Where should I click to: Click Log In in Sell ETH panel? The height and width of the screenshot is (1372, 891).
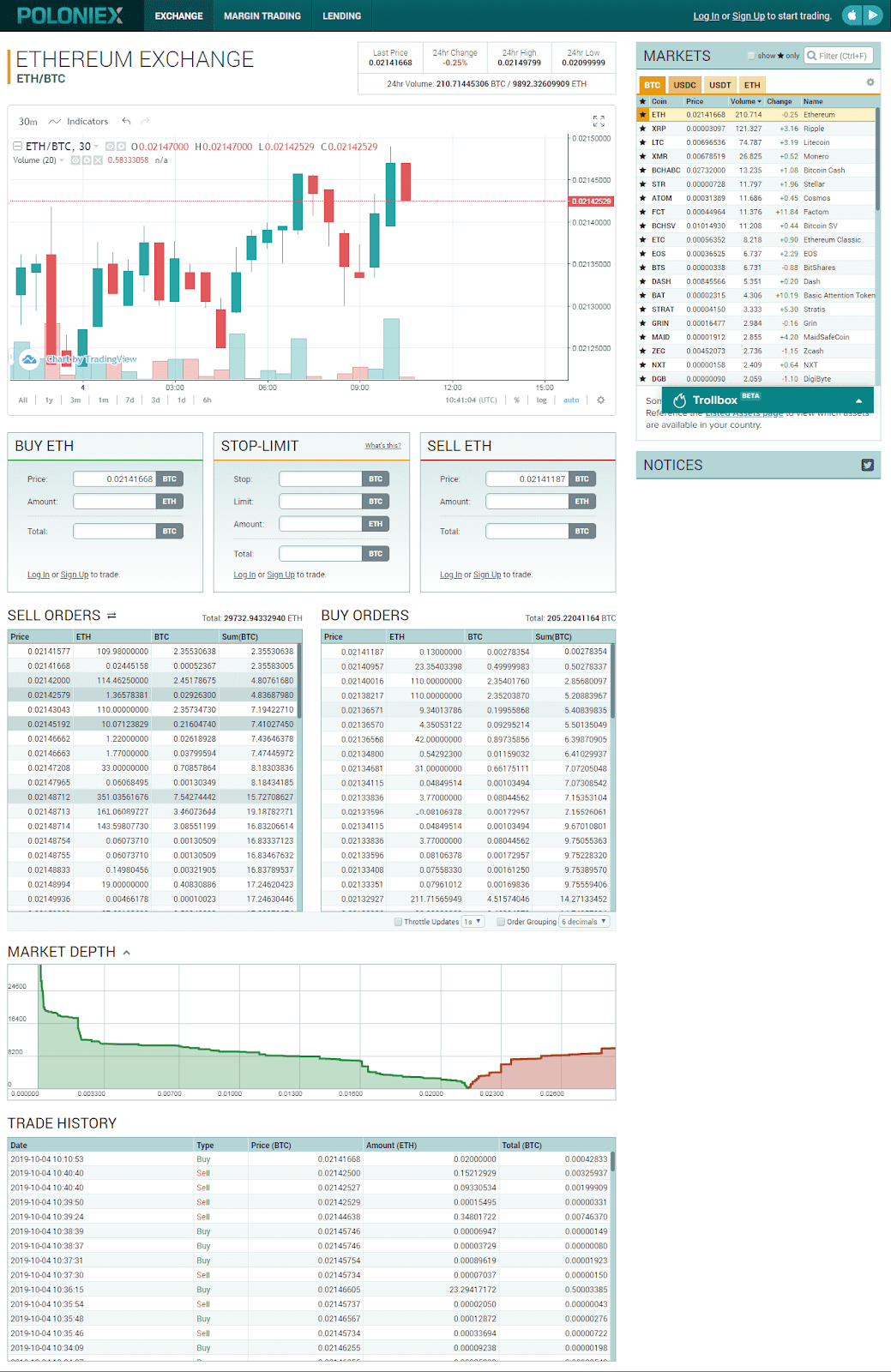click(x=450, y=575)
